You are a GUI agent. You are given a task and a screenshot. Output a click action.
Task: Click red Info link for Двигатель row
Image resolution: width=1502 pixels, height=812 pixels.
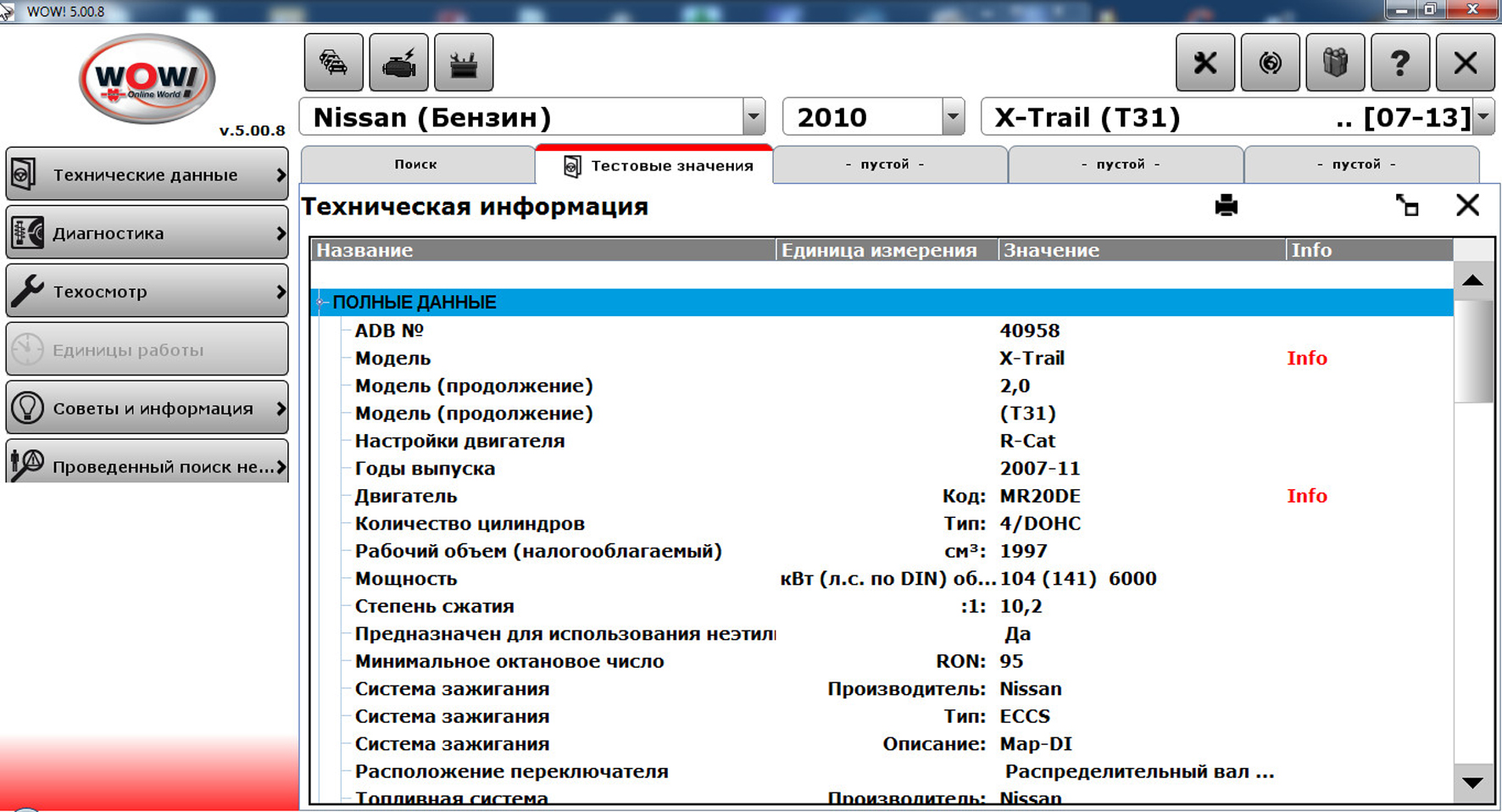[x=1306, y=496]
